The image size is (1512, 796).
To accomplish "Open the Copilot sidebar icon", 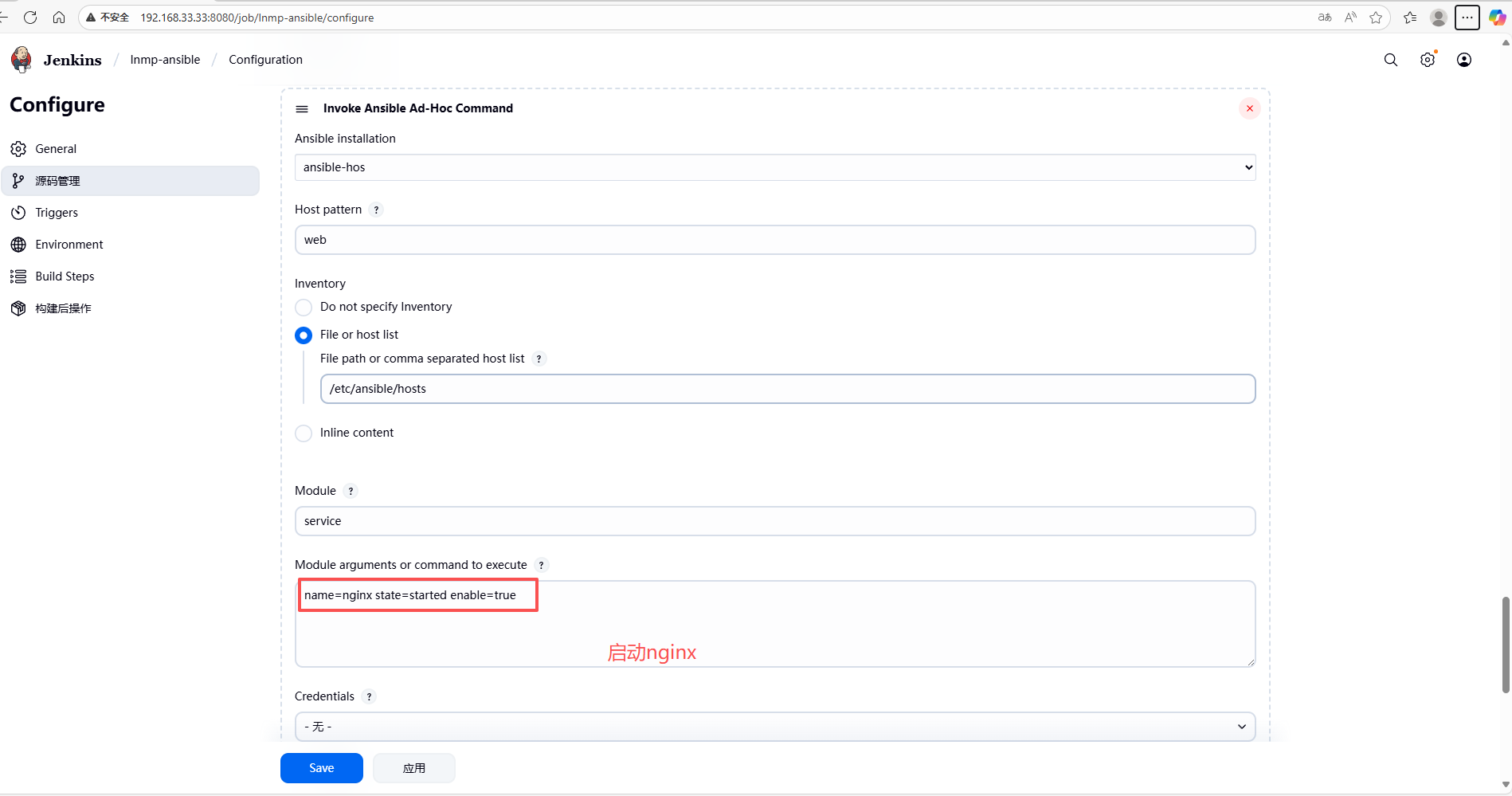I will point(1497,18).
